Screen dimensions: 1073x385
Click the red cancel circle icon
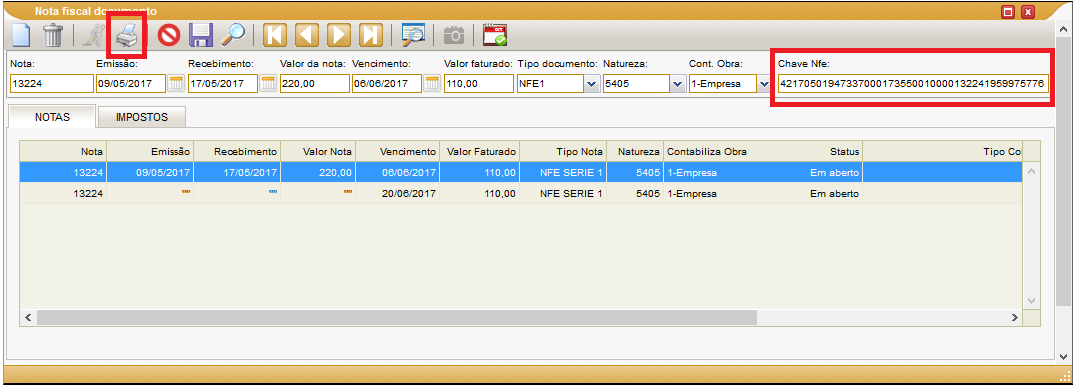[169, 35]
